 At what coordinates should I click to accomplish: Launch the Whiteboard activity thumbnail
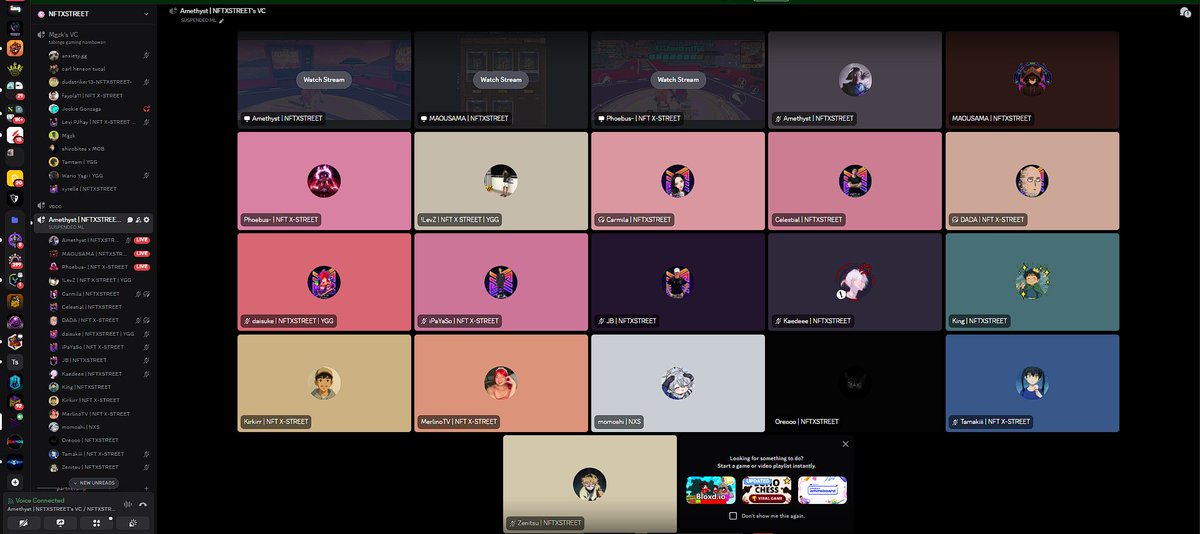(823, 490)
